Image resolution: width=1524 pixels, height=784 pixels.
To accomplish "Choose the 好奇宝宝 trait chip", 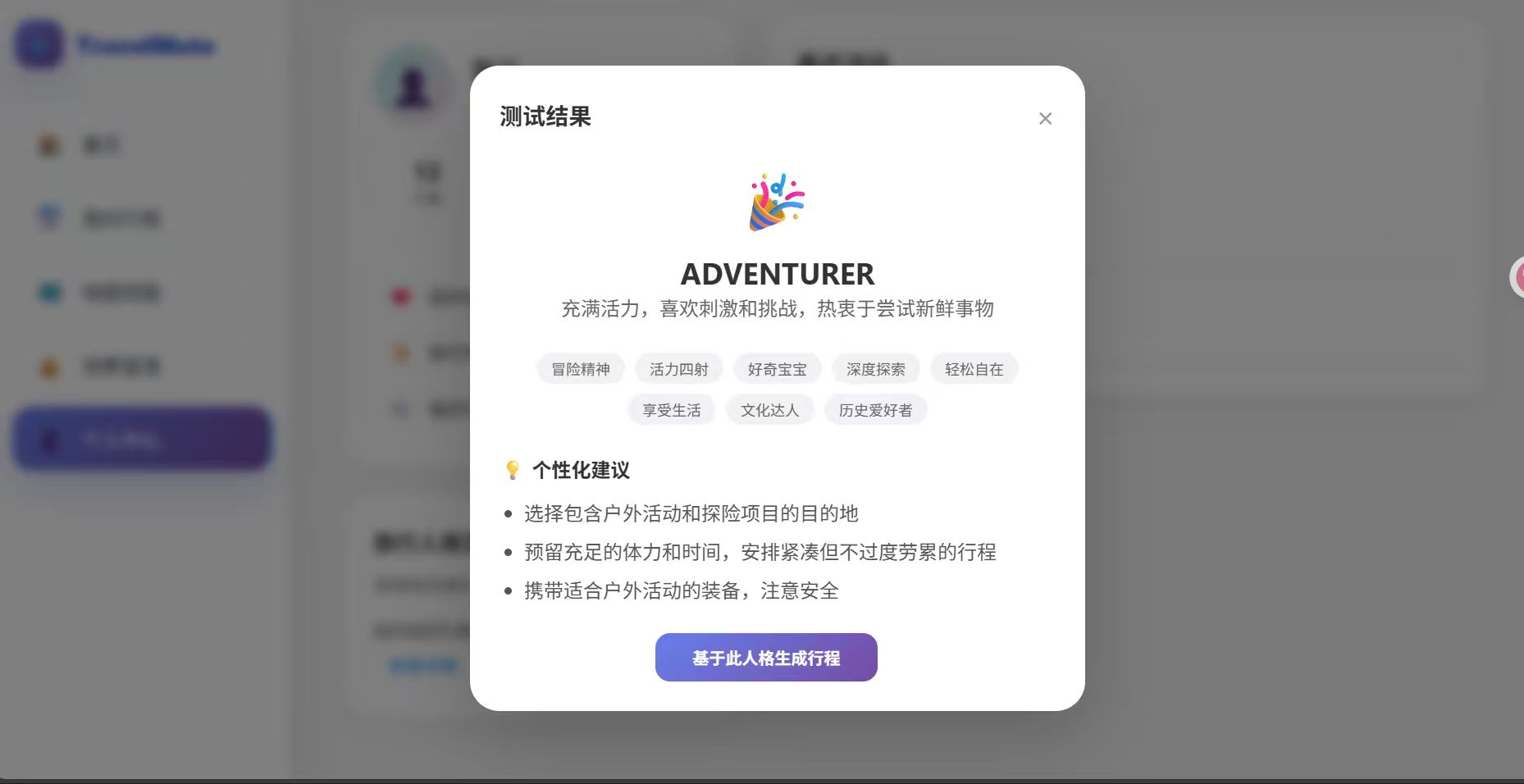I will coord(778,369).
